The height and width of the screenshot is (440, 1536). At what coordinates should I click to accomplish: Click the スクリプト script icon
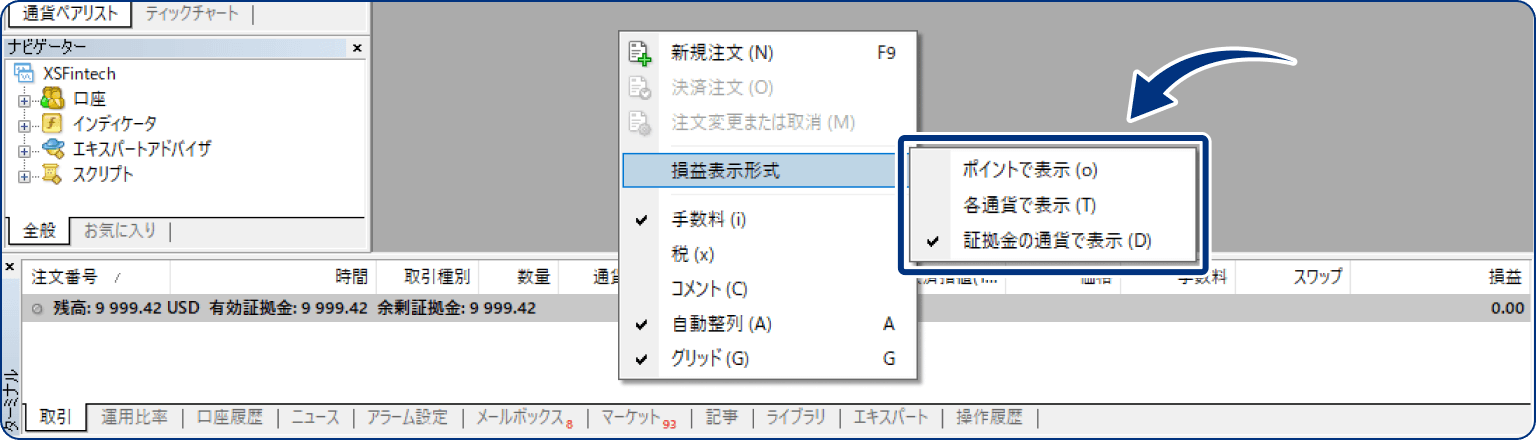(52, 174)
